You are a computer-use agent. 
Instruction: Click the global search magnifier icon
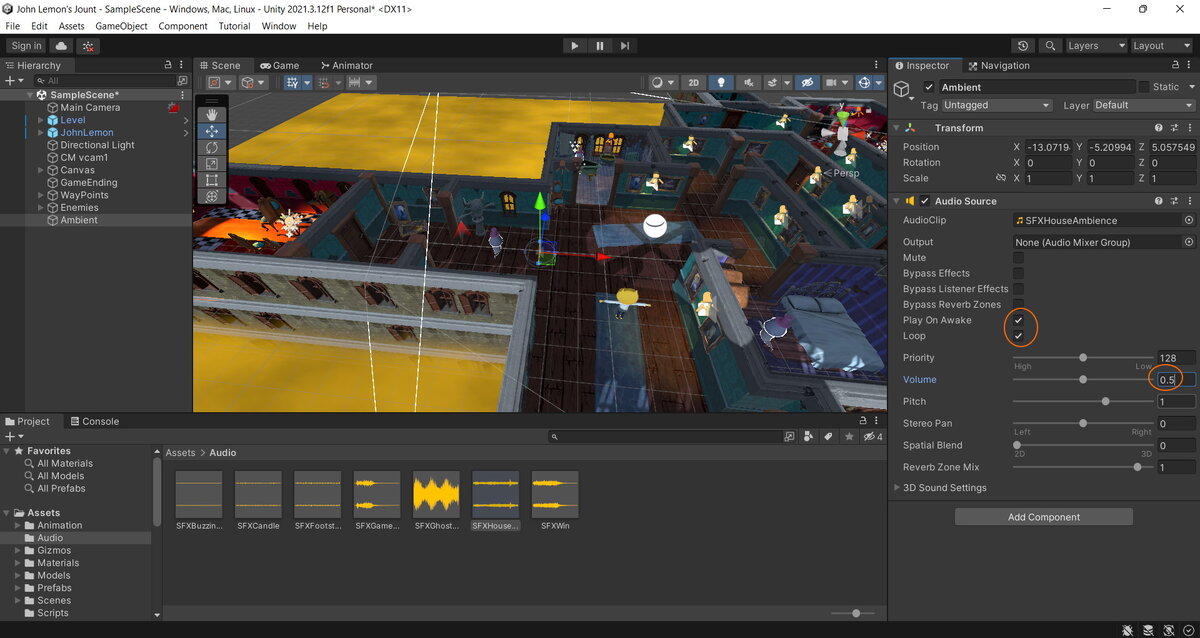(1050, 46)
